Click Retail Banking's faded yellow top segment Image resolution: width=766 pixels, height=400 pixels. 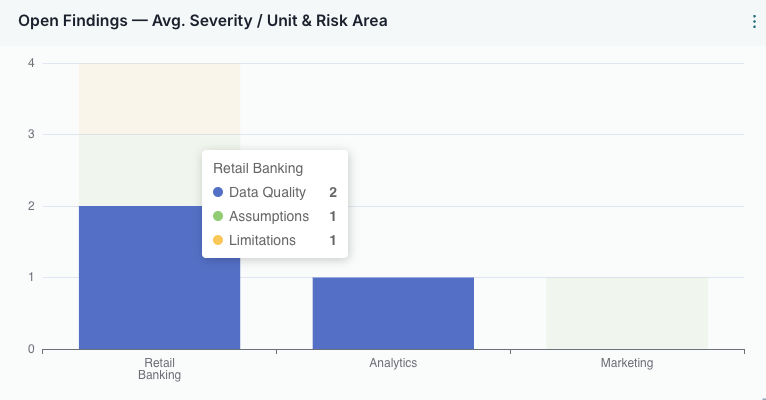click(159, 98)
